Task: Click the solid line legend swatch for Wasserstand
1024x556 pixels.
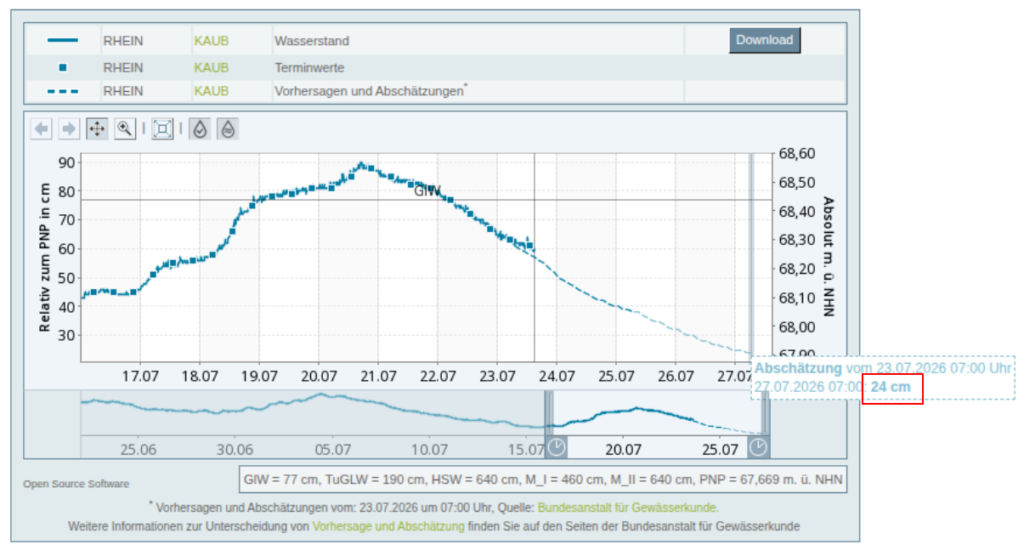Action: 63,41
